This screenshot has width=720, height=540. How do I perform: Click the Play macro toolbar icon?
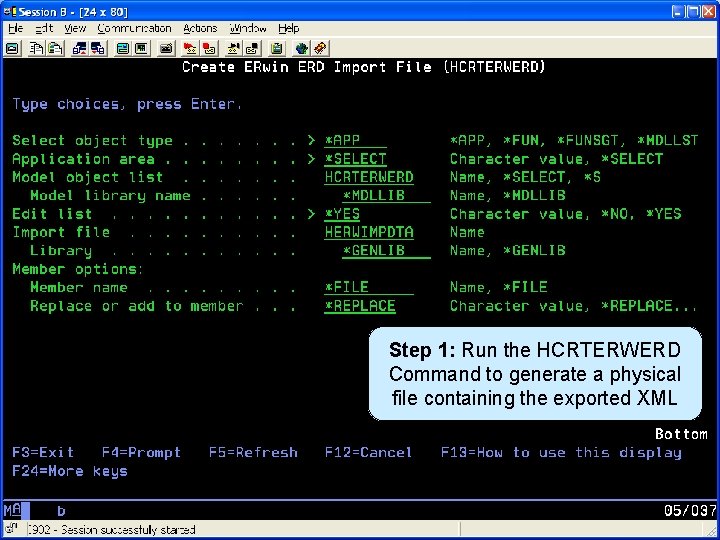[x=233, y=48]
